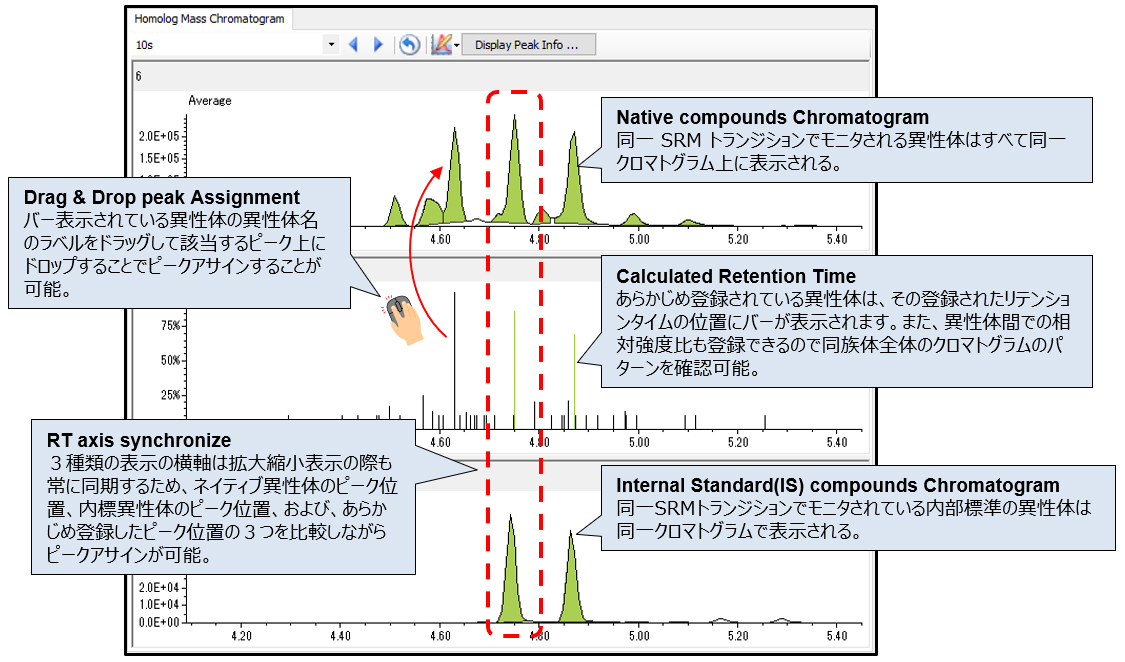This screenshot has width=1125, height=662.
Task: Select the native chromatogram peak inside the red dashed box
Action: [515, 180]
